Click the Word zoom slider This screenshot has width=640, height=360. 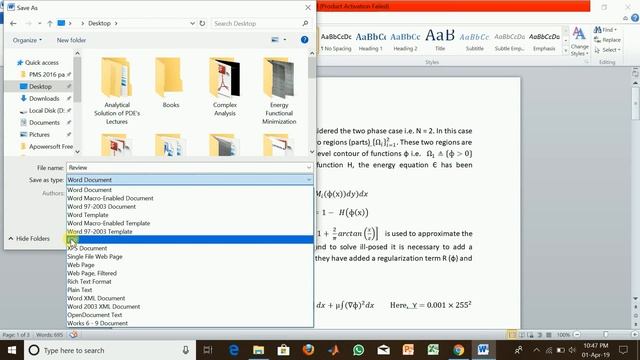(606, 335)
